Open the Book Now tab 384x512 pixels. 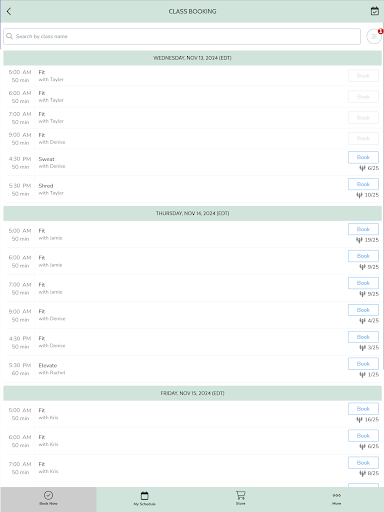pyautogui.click(x=48, y=498)
